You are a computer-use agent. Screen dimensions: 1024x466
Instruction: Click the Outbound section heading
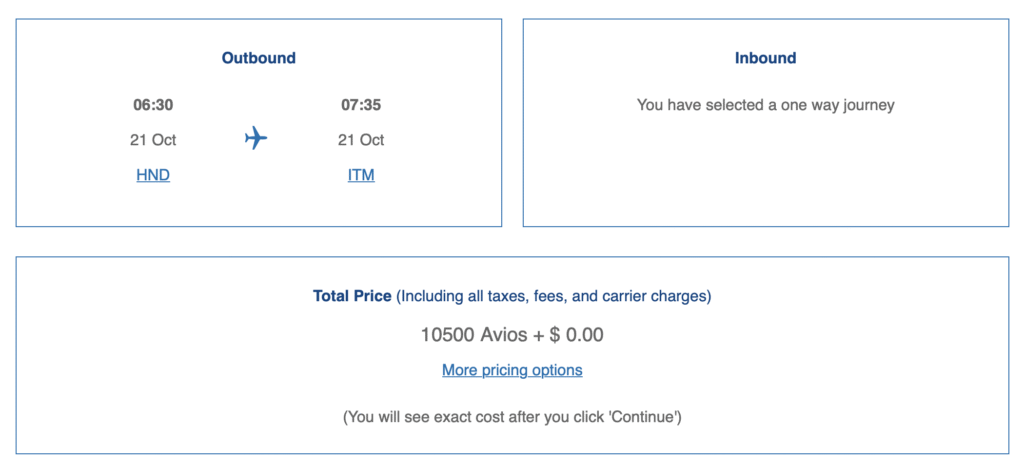point(259,58)
